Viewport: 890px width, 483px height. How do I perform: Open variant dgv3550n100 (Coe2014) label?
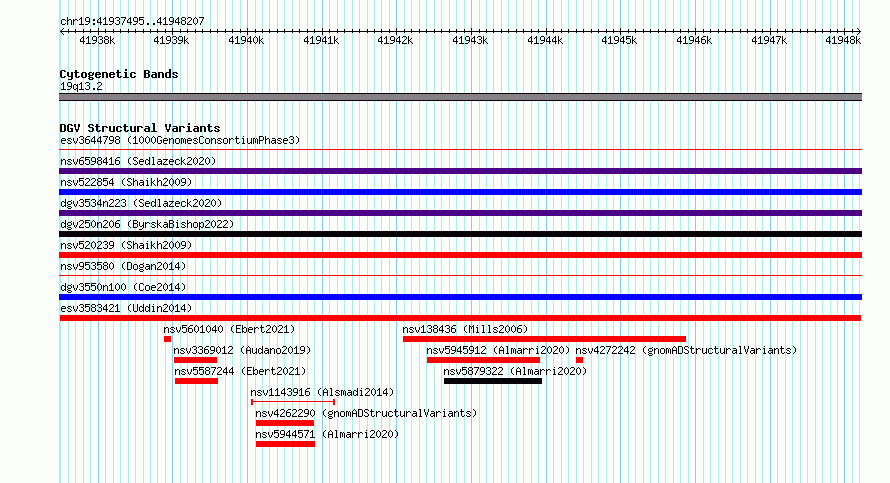[123, 287]
